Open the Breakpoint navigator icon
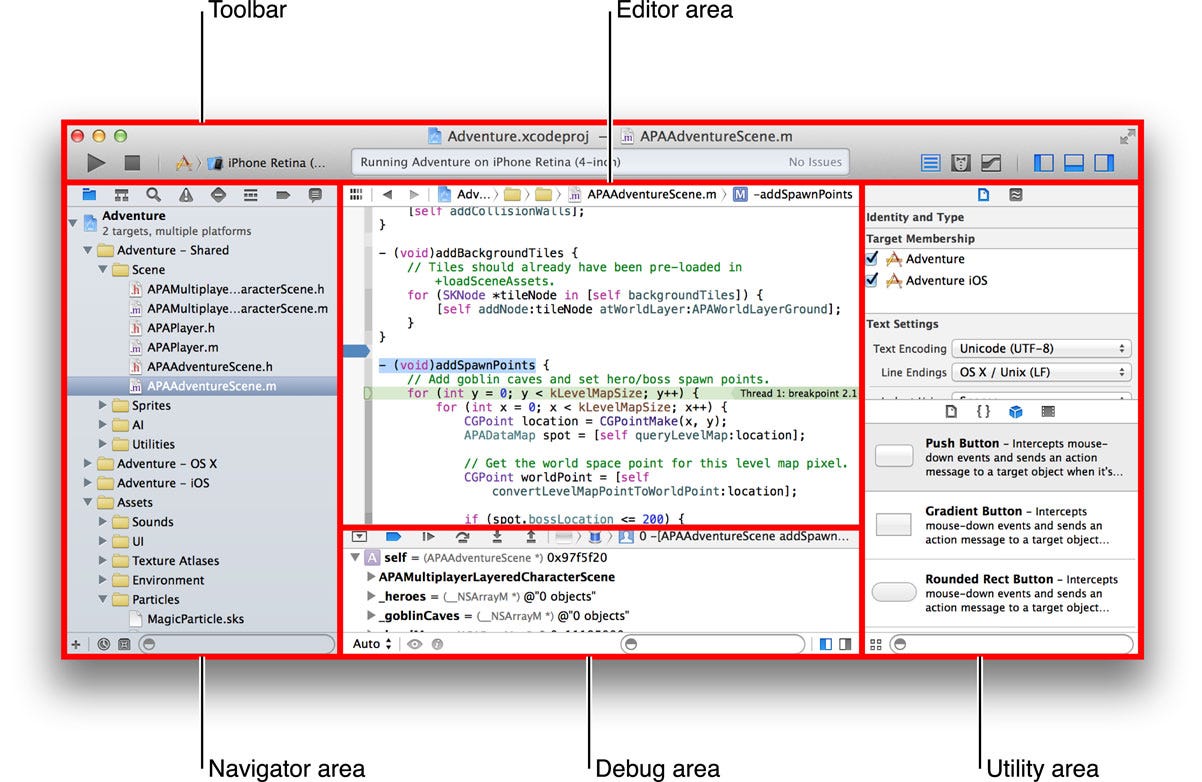Viewport: 1202px width, 782px height. pyautogui.click(x=283, y=195)
